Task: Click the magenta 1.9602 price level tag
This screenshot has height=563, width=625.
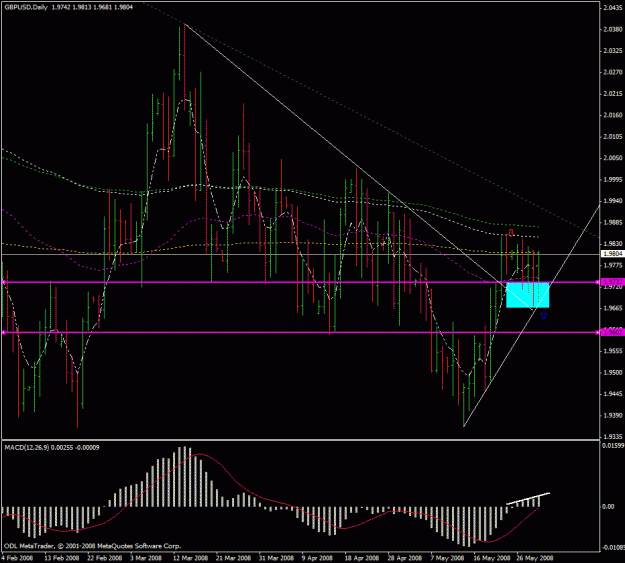Action: pyautogui.click(x=613, y=332)
